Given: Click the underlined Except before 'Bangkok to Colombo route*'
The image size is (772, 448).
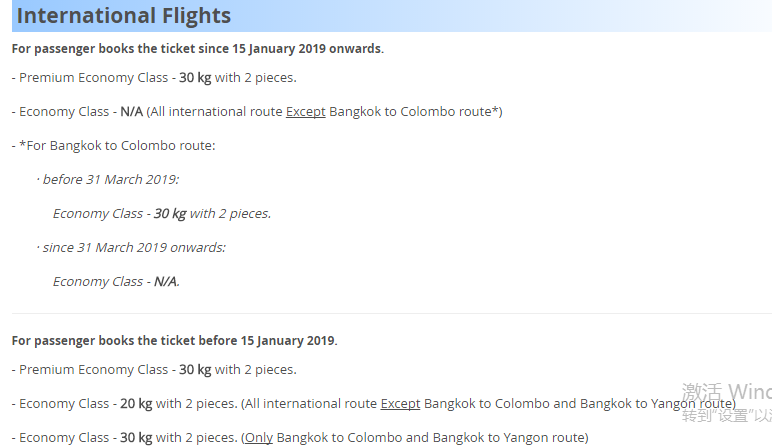Looking at the screenshot, I should click(306, 112).
